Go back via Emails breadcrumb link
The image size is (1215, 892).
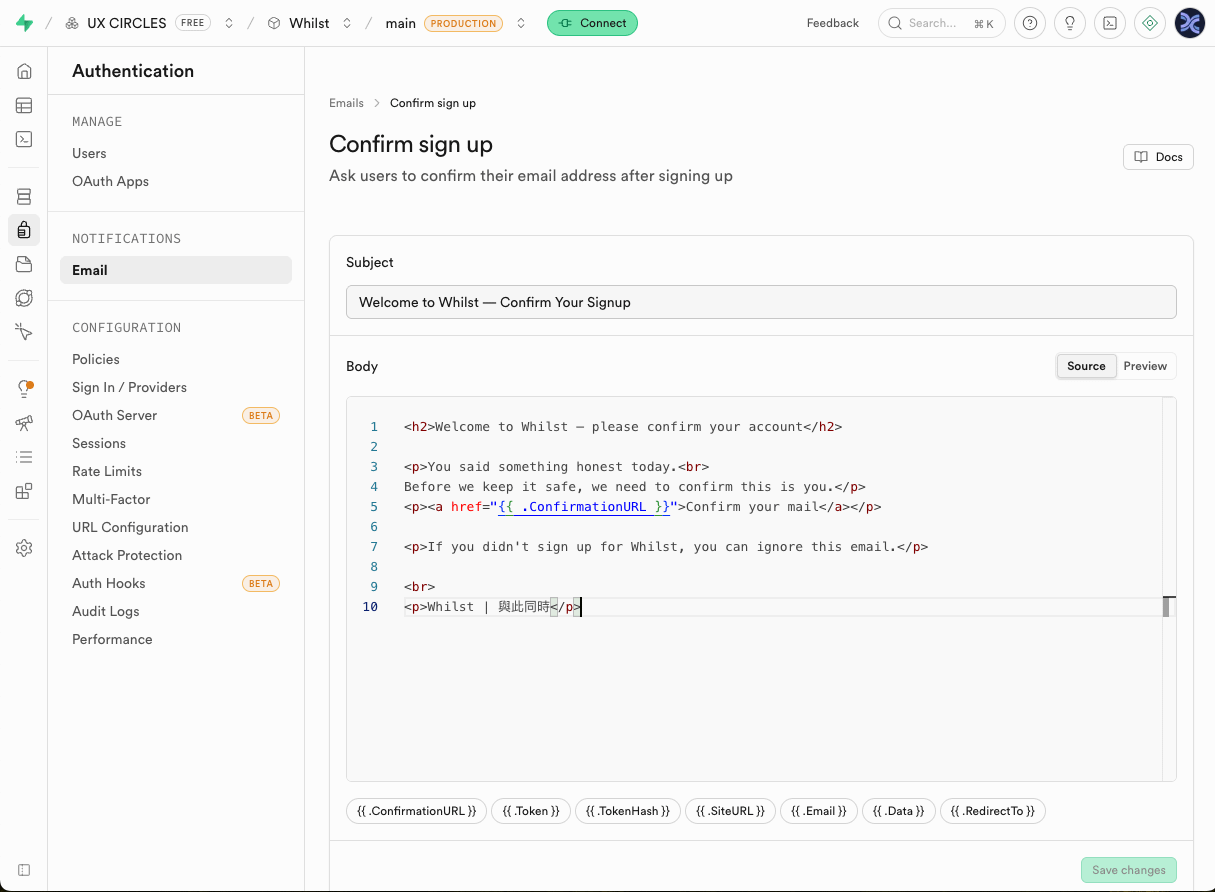pyautogui.click(x=346, y=103)
